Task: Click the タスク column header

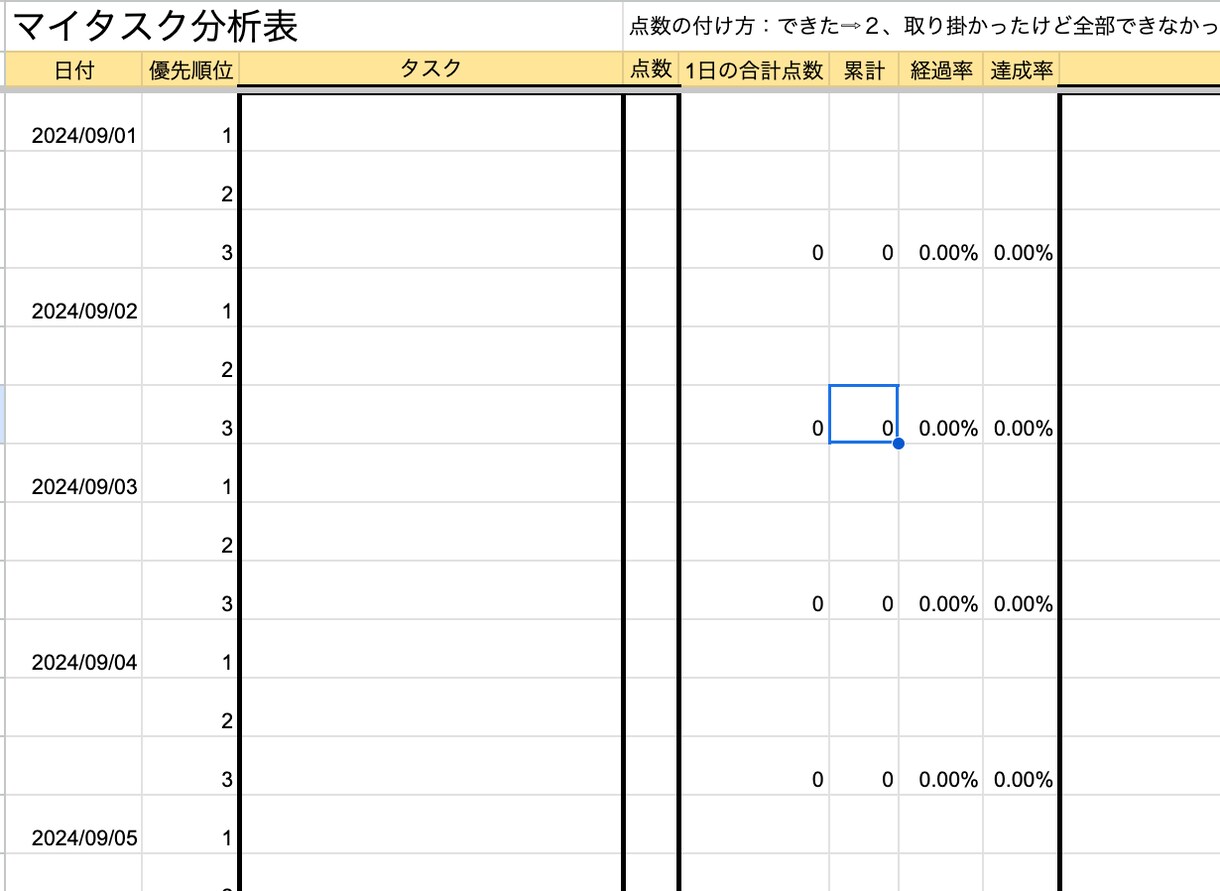Action: [x=431, y=69]
